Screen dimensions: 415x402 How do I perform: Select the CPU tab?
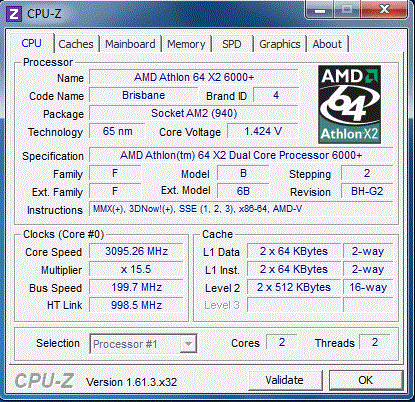(x=31, y=43)
